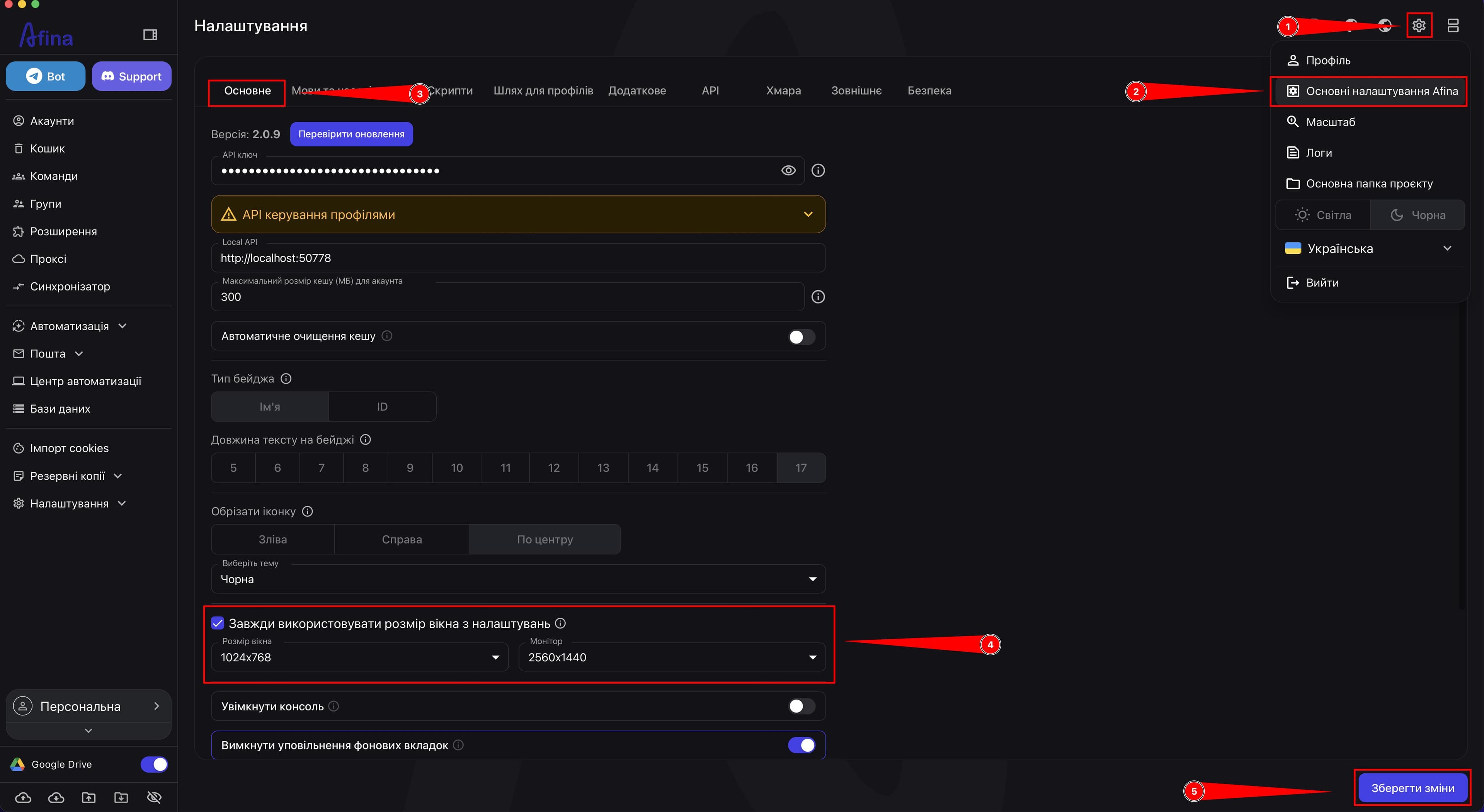1484x812 pixels.
Task: Click the crossed-out eye icon in sidebar footer
Action: click(154, 797)
